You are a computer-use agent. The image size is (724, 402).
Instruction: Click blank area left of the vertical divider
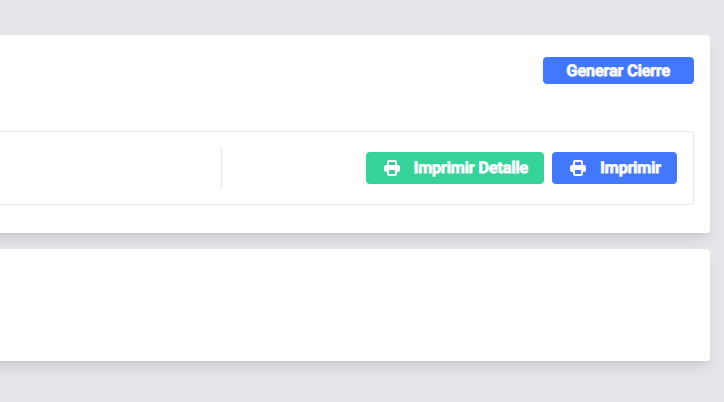click(110, 168)
